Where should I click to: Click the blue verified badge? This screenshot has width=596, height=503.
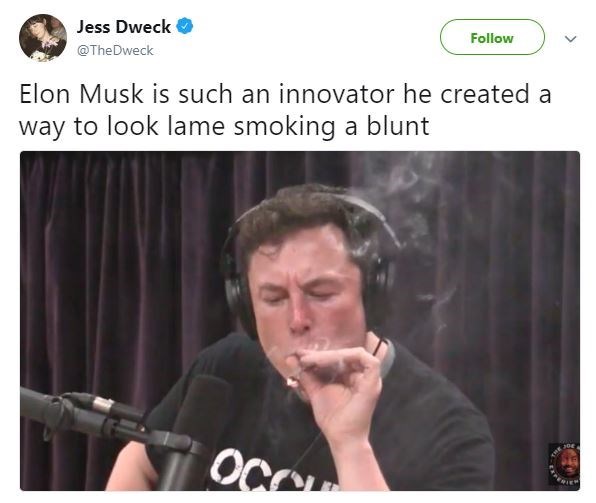click(185, 26)
